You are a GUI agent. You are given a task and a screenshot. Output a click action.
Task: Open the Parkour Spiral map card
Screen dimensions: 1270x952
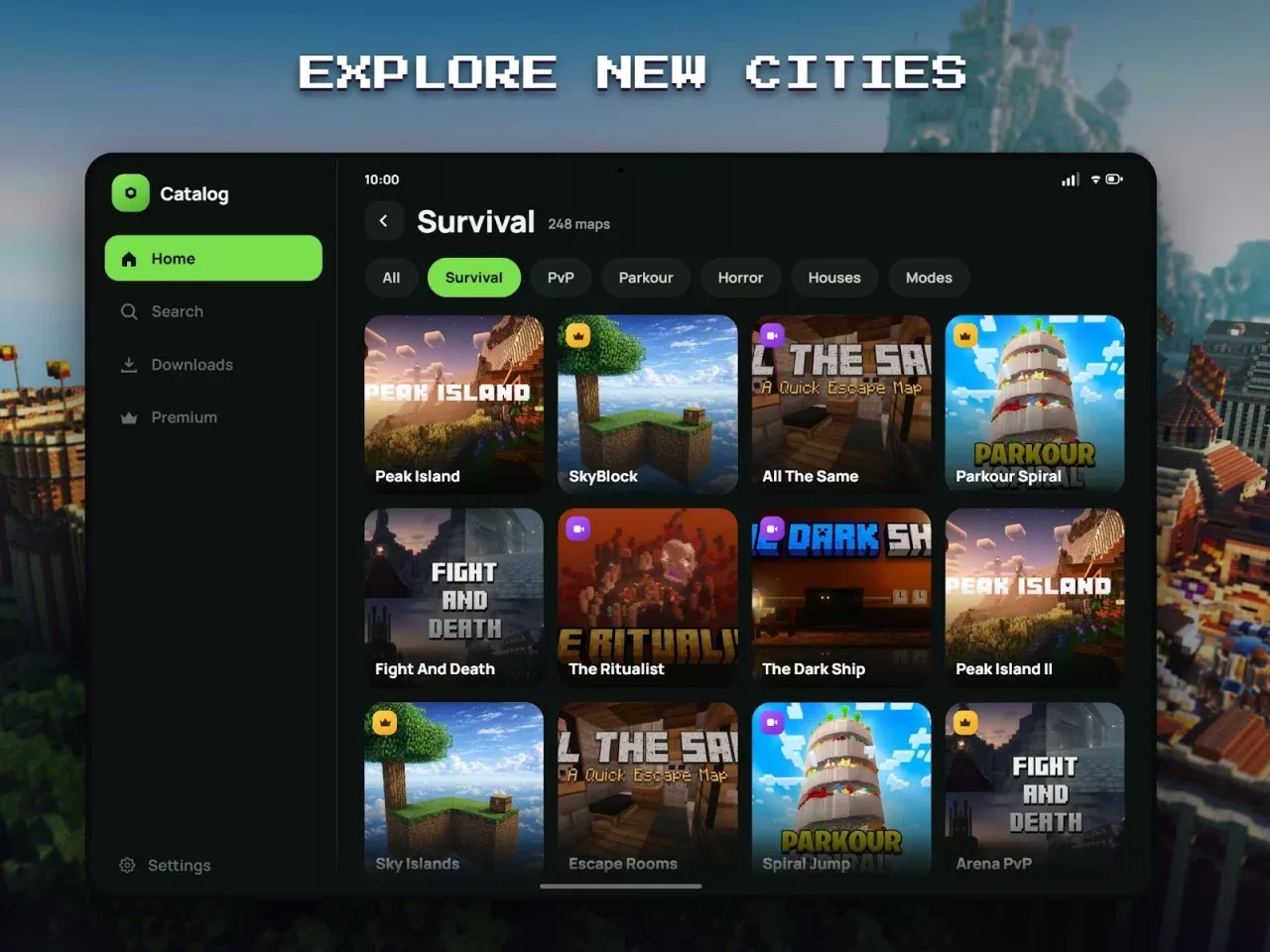point(1035,404)
